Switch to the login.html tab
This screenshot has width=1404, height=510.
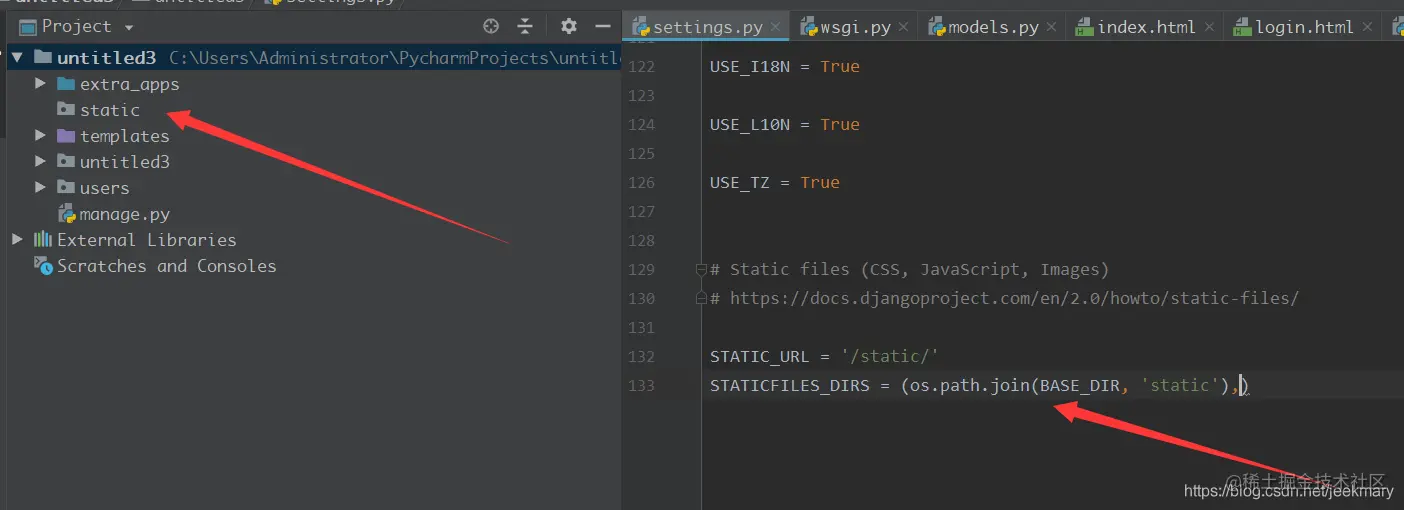click(1304, 27)
